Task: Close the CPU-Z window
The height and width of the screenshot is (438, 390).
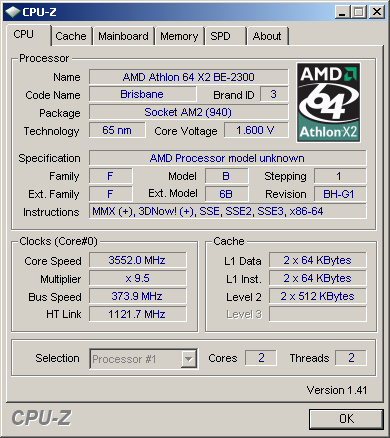Action: (x=377, y=12)
